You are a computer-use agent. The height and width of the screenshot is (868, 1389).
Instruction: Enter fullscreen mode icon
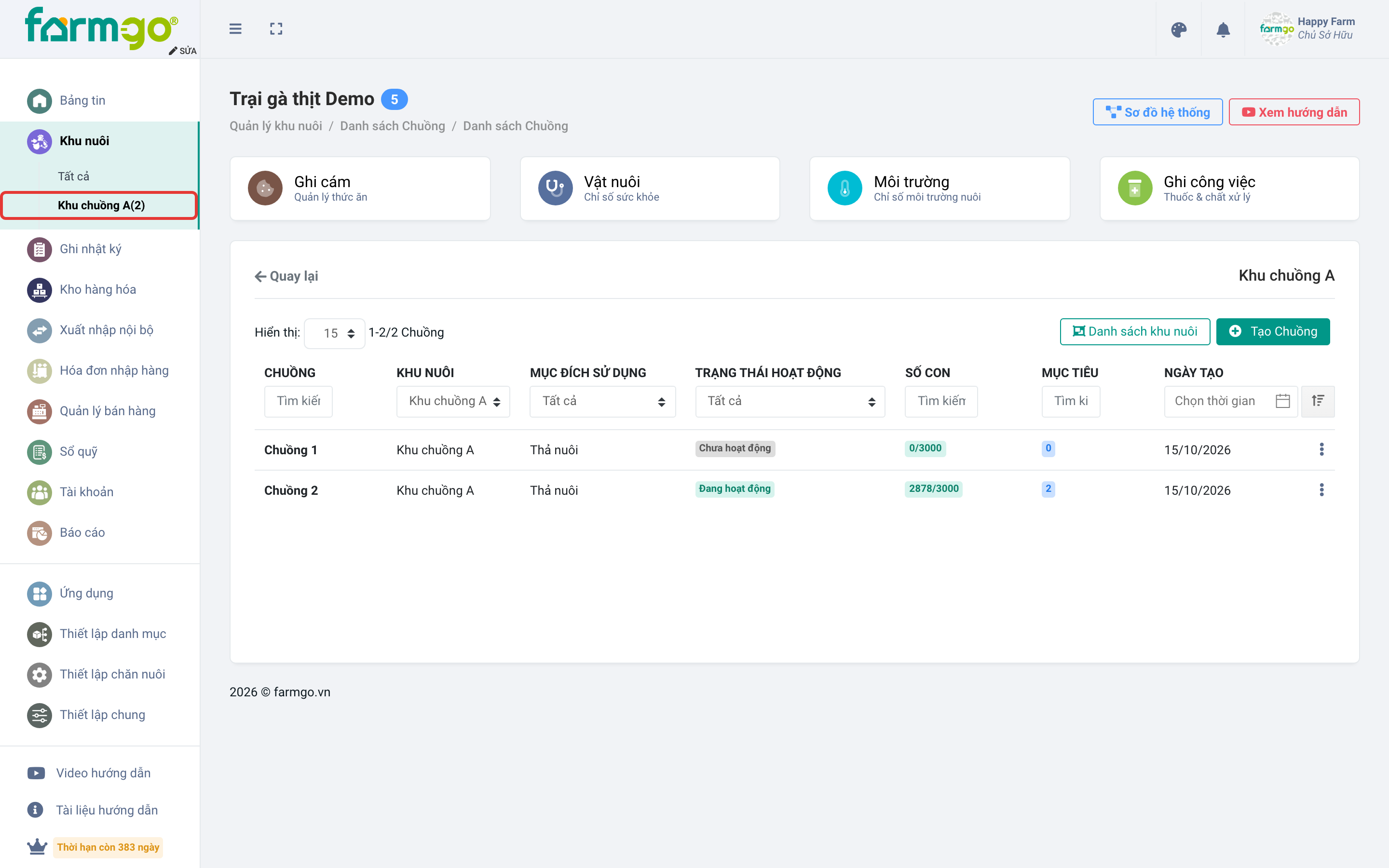[x=276, y=29]
